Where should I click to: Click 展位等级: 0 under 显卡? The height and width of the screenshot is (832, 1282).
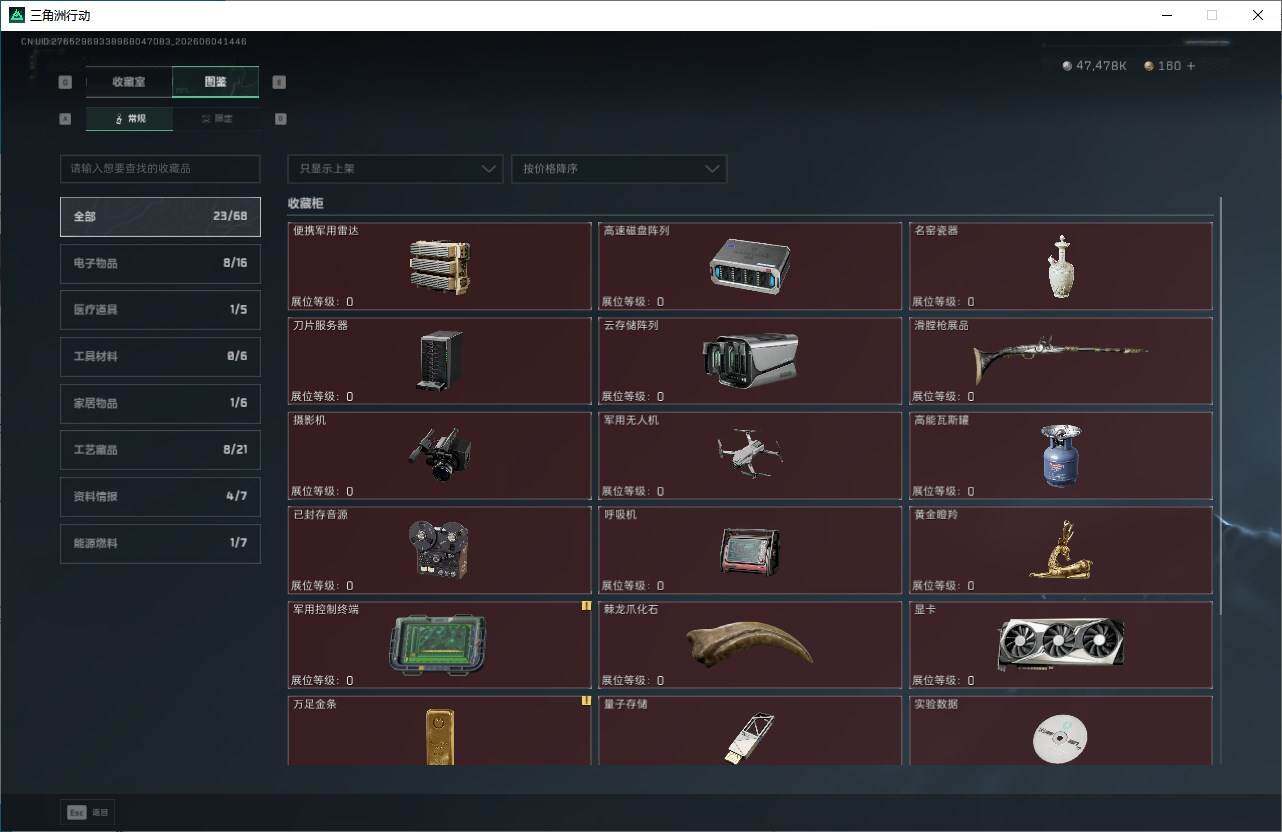click(x=943, y=680)
